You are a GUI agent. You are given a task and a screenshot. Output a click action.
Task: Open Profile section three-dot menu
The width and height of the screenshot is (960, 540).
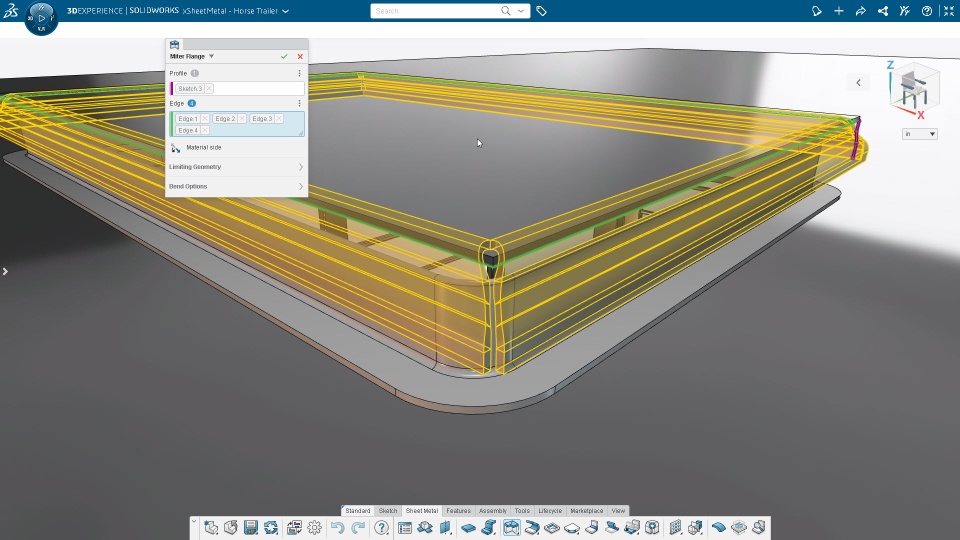click(x=299, y=73)
